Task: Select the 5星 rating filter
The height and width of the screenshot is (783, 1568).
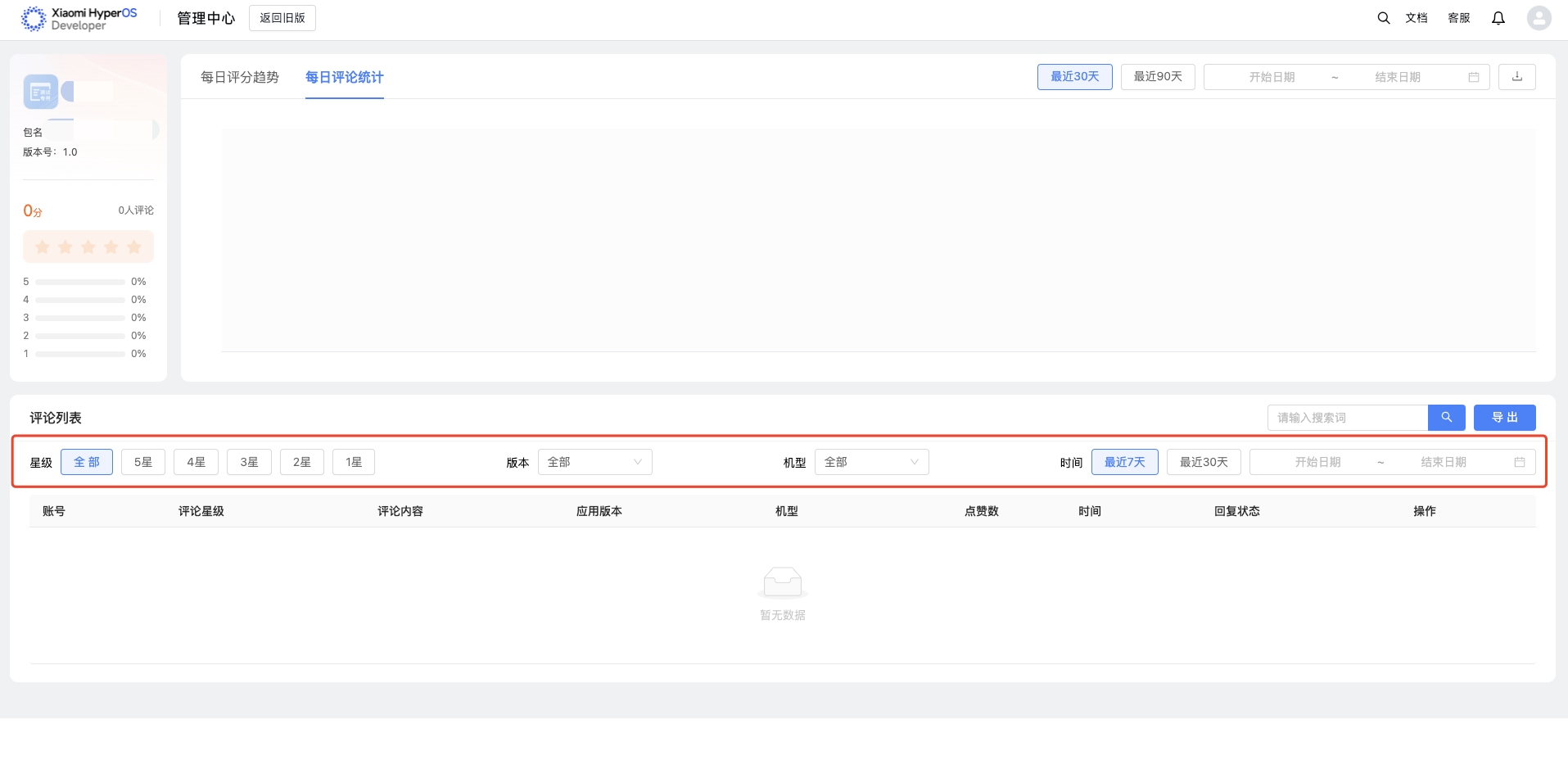Action: (x=143, y=462)
